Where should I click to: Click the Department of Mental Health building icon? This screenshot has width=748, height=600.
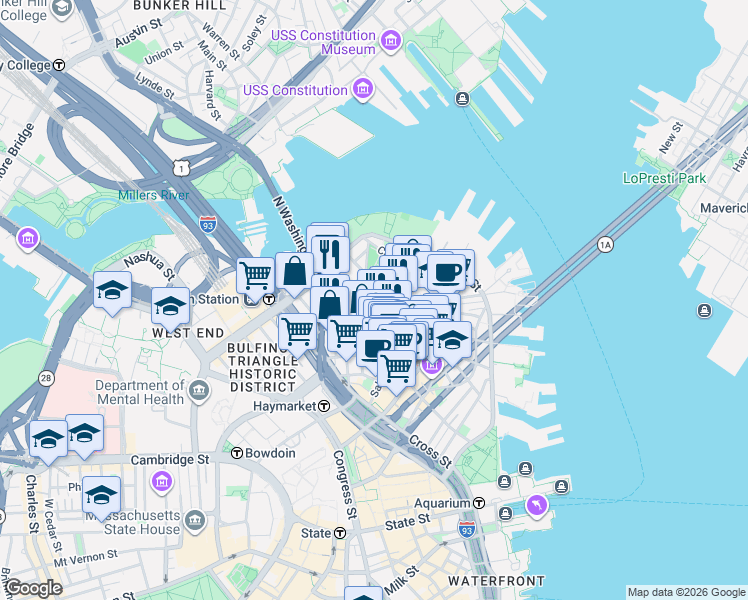199,391
